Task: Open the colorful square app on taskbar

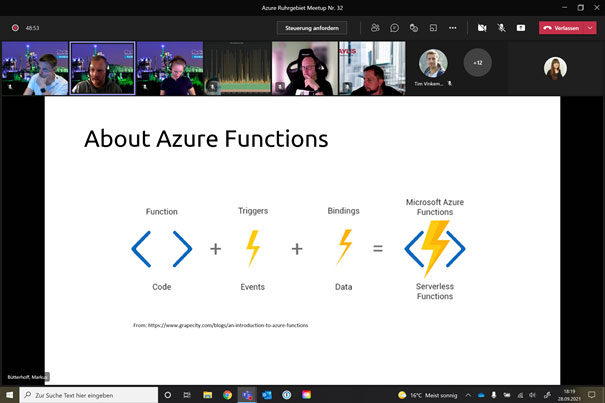Action: [306, 395]
